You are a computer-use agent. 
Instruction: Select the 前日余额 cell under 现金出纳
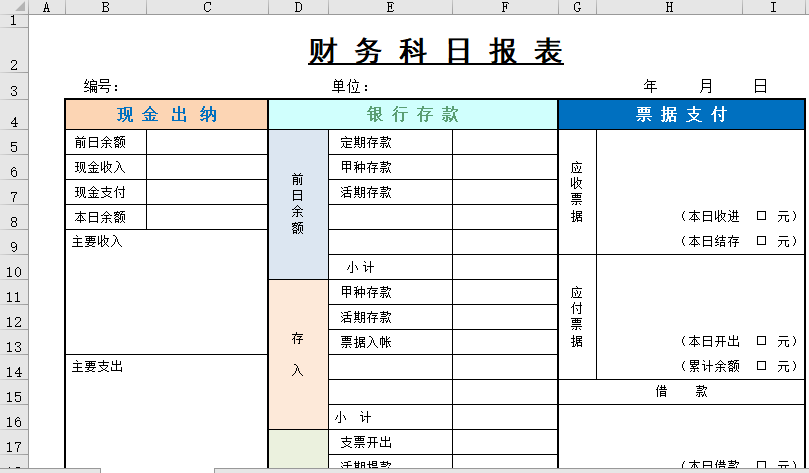click(x=105, y=142)
